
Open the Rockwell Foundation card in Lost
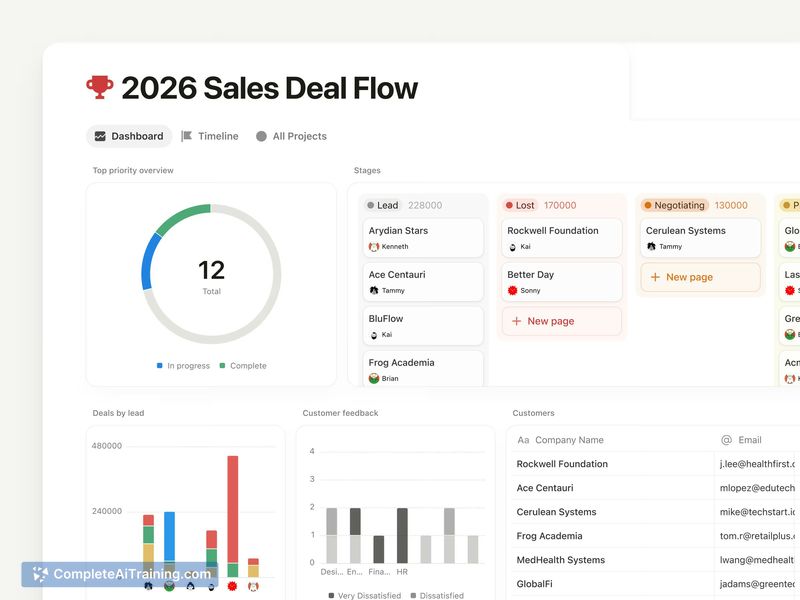[x=562, y=238]
